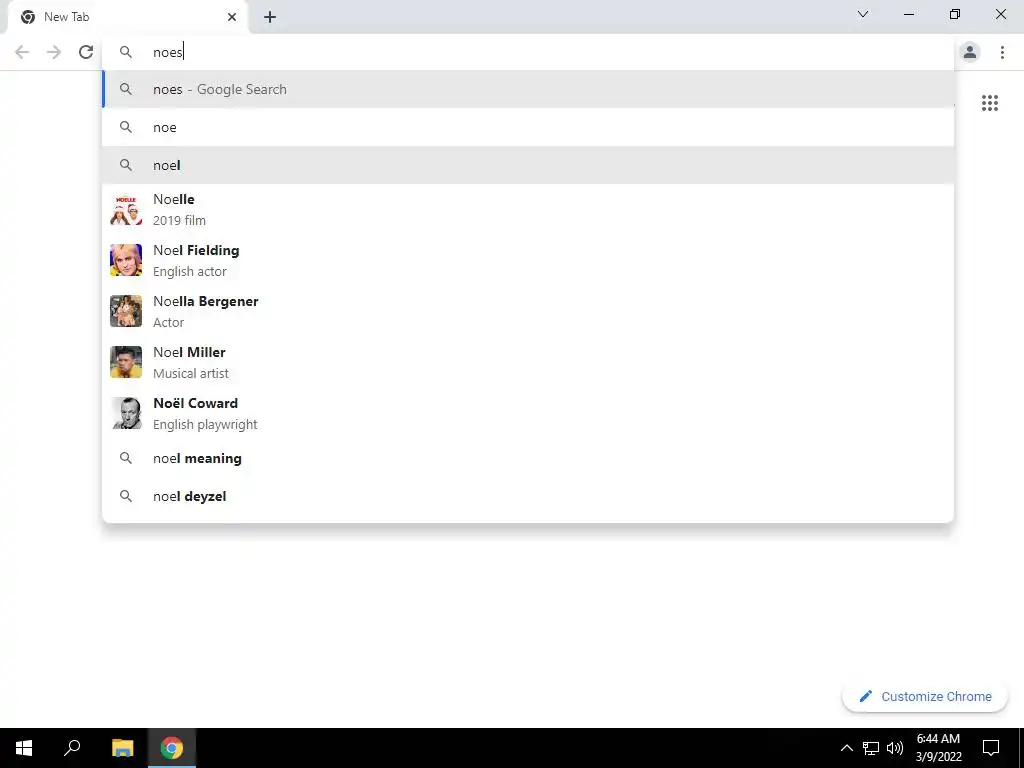
Task: Open Windows taskbar search
Action: click(72, 748)
